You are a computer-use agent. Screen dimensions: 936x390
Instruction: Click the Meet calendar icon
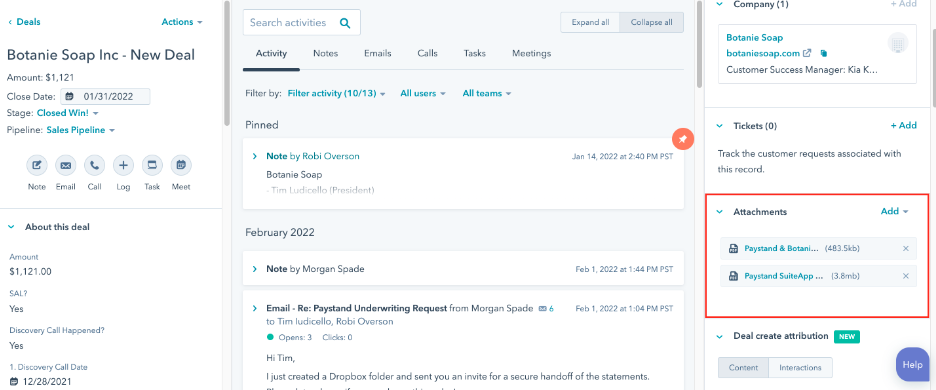click(x=181, y=165)
